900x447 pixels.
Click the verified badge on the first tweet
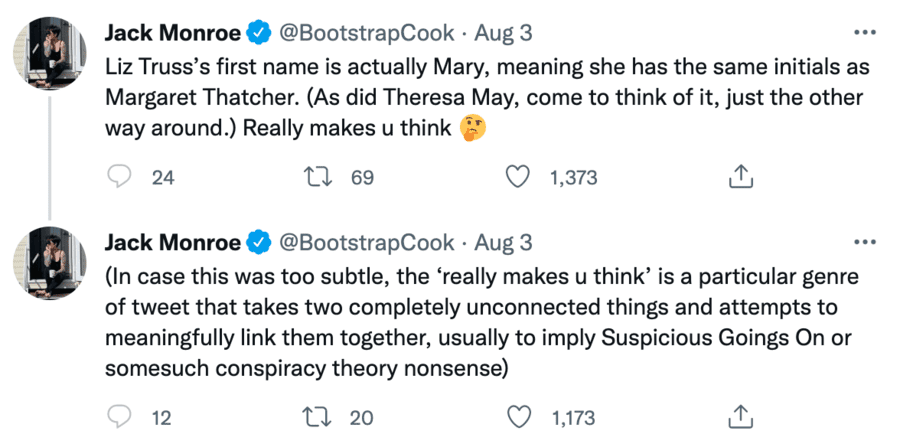coord(258,33)
